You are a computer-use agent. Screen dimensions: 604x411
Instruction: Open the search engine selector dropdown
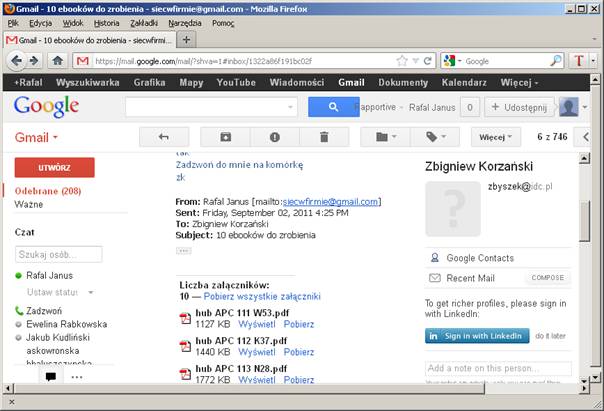point(451,61)
